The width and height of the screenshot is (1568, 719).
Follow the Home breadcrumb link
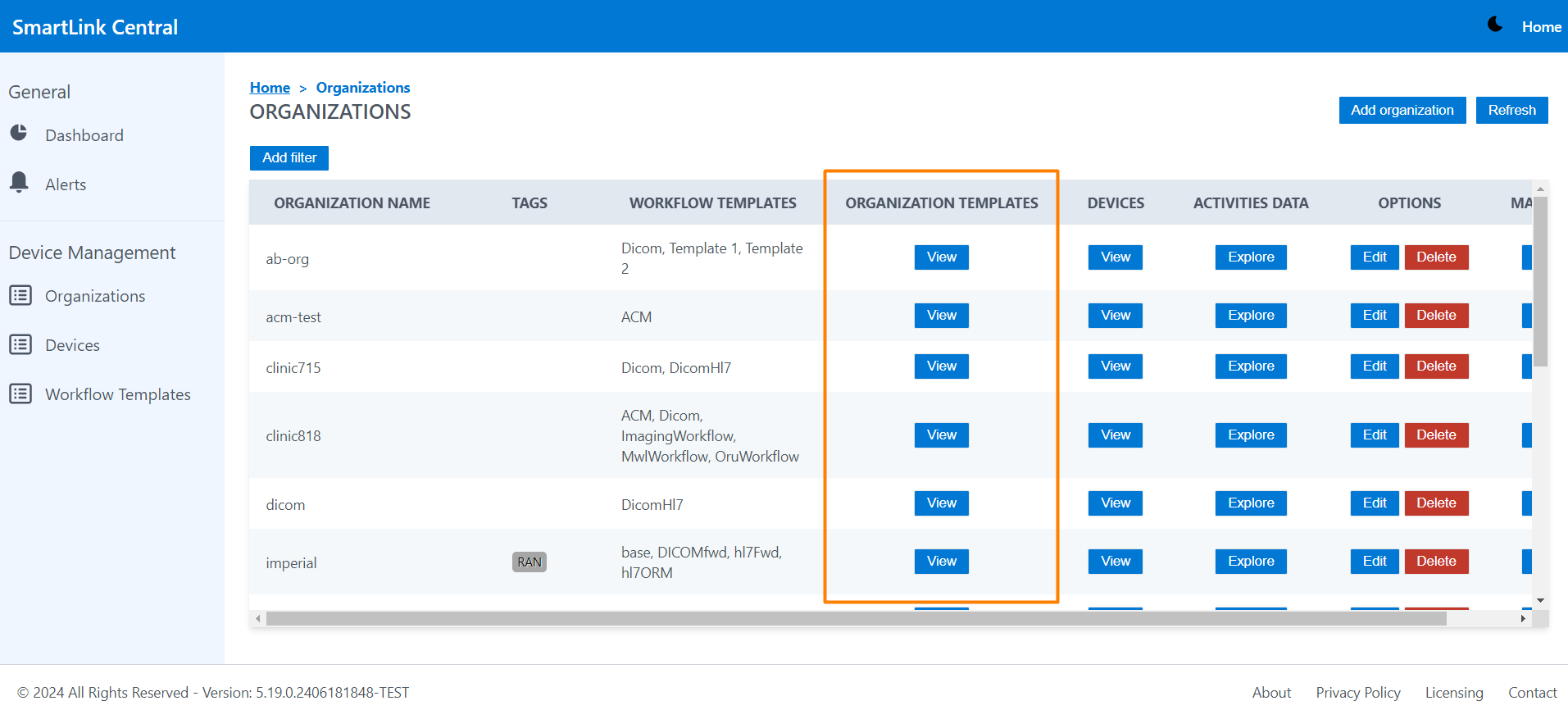[270, 88]
